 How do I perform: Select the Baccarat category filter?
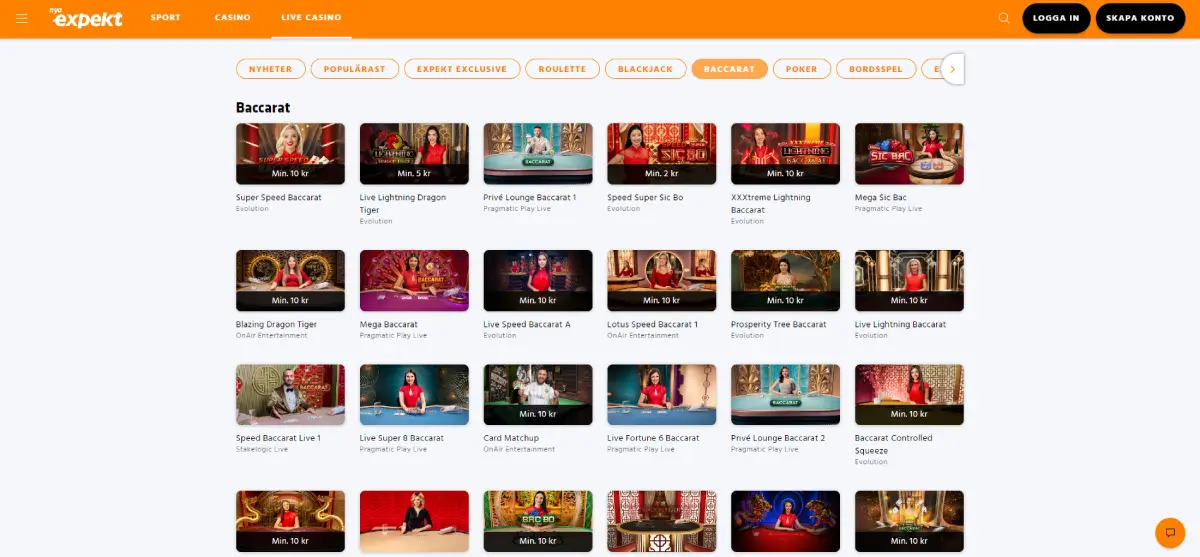[x=729, y=69]
